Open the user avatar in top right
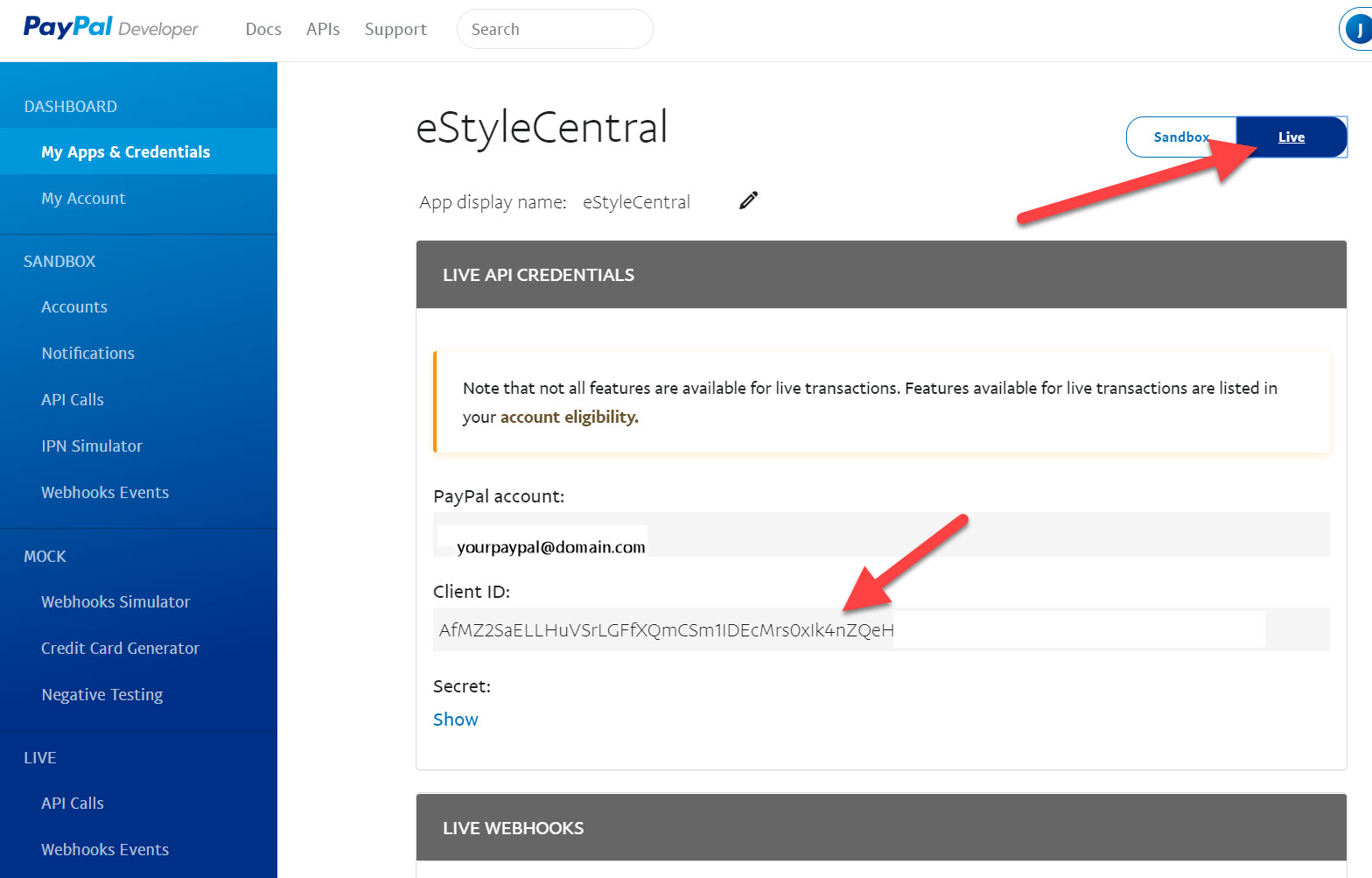Viewport: 1372px width, 878px height. [1357, 30]
